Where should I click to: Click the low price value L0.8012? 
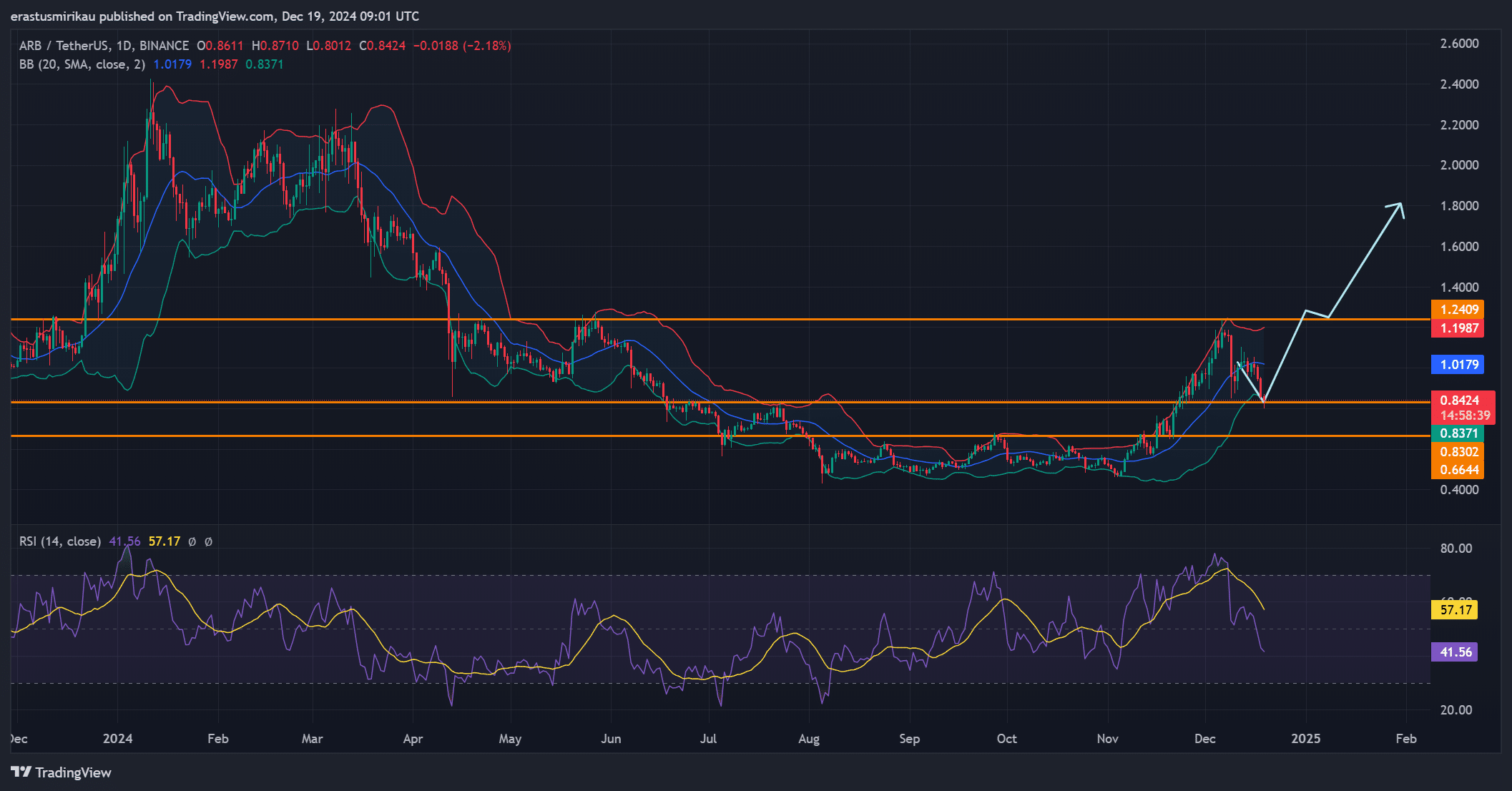click(x=329, y=46)
